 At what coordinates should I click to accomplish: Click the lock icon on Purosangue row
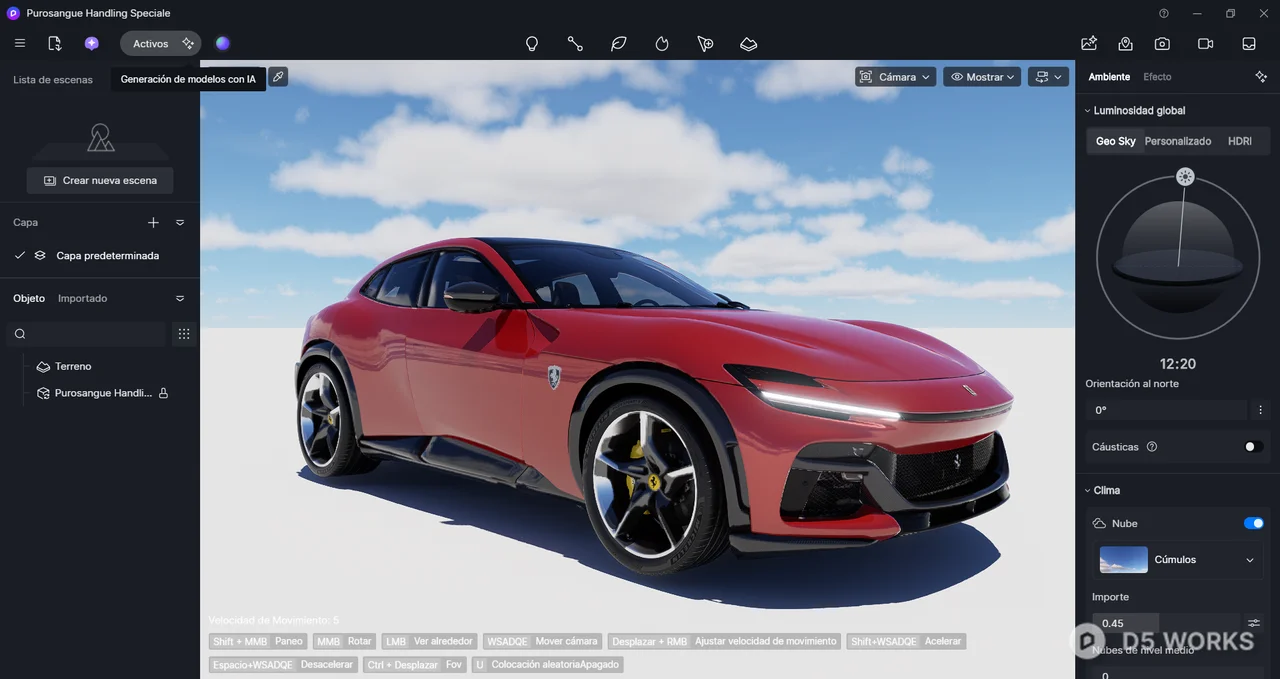pyautogui.click(x=163, y=393)
